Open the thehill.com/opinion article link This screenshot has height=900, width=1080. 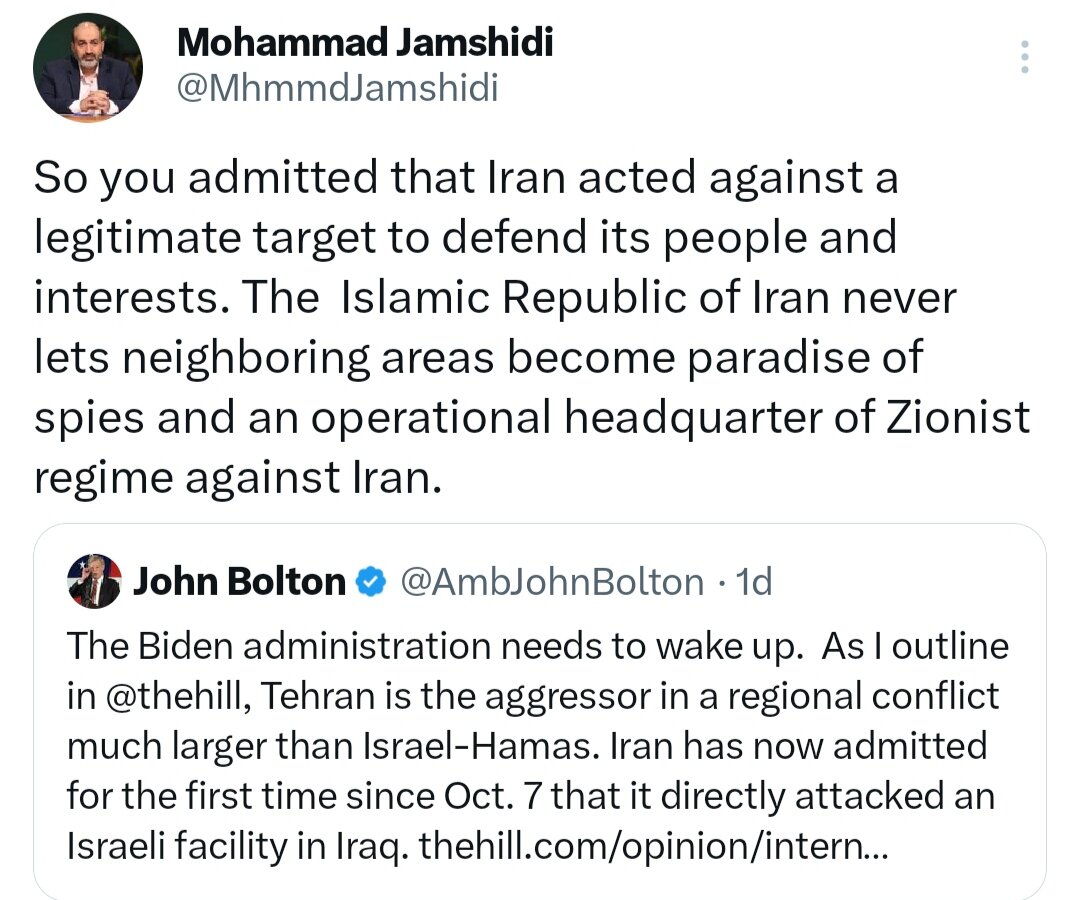click(654, 847)
